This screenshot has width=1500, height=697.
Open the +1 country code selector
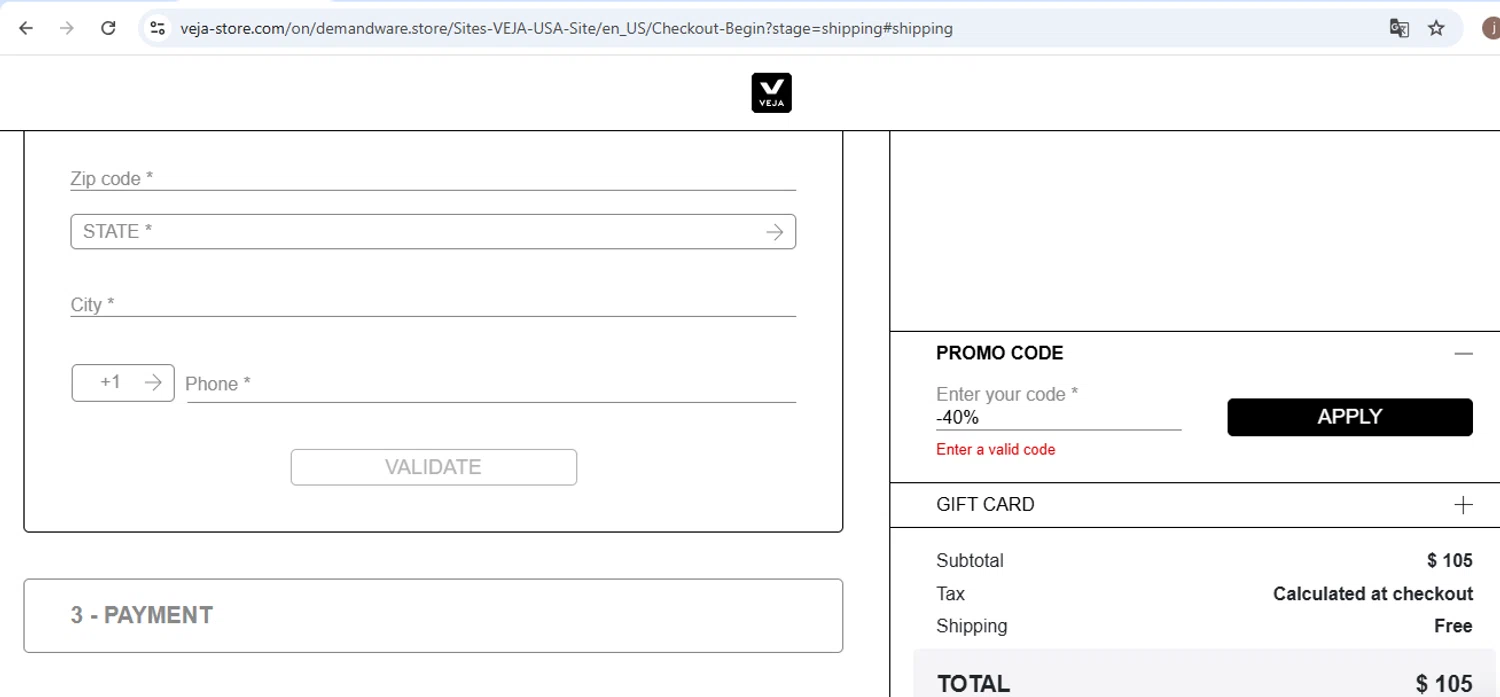[x=123, y=383]
